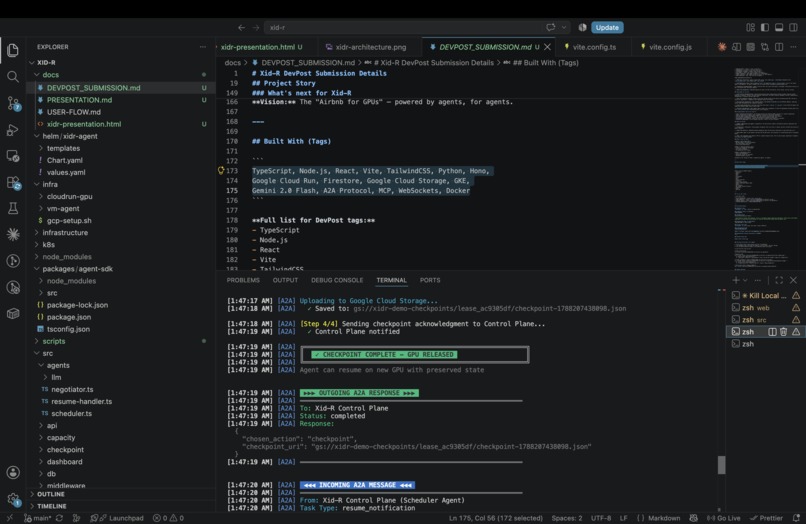Open the Copilot chat icon in title bar
This screenshot has height=524, width=806.
click(x=551, y=27)
